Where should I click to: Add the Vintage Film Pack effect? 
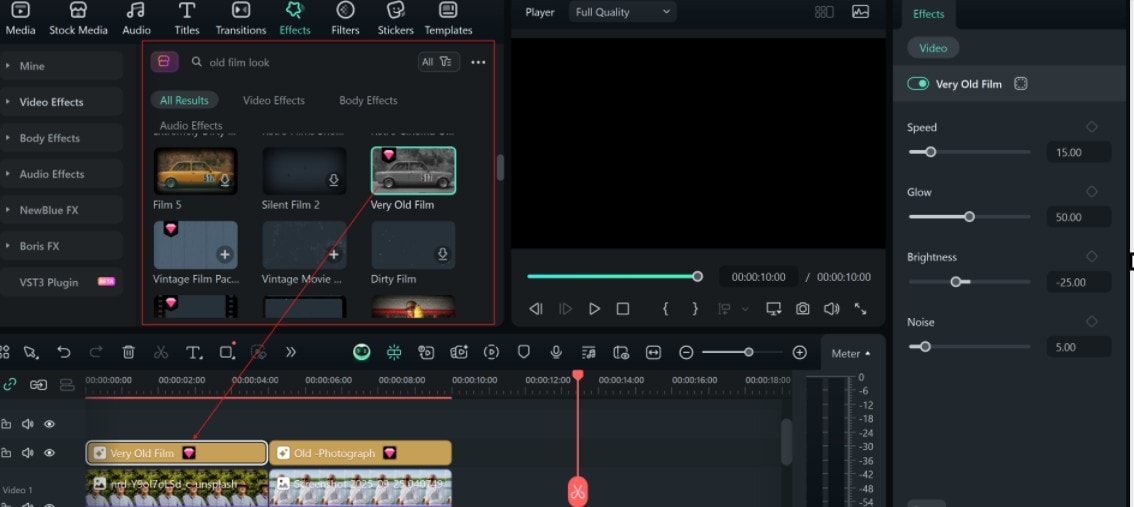click(x=225, y=255)
